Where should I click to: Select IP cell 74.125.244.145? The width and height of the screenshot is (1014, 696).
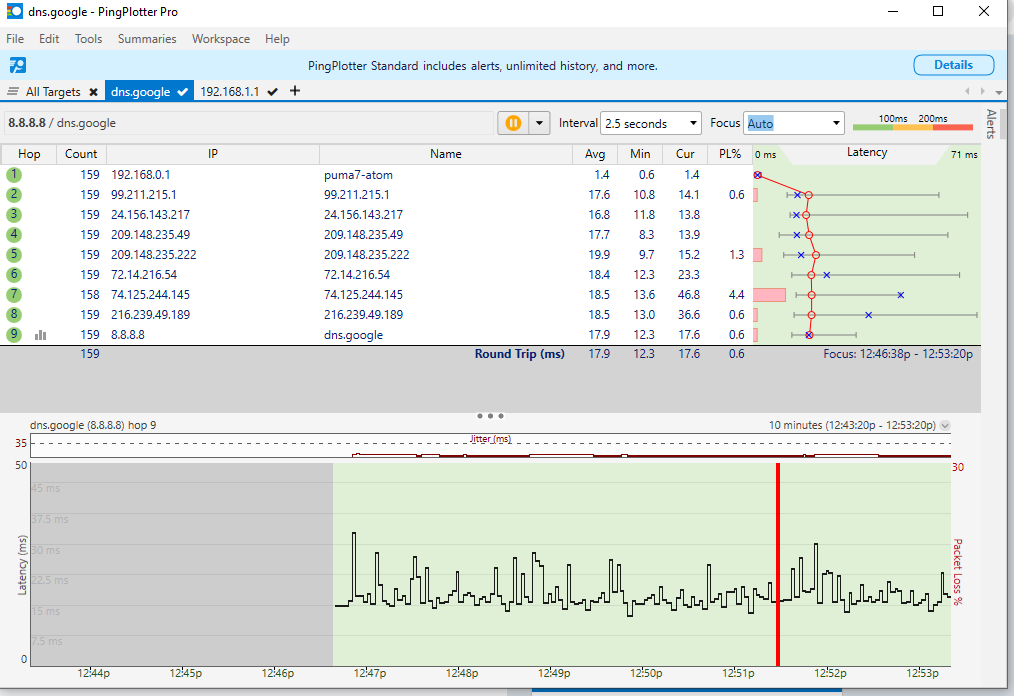click(x=151, y=295)
